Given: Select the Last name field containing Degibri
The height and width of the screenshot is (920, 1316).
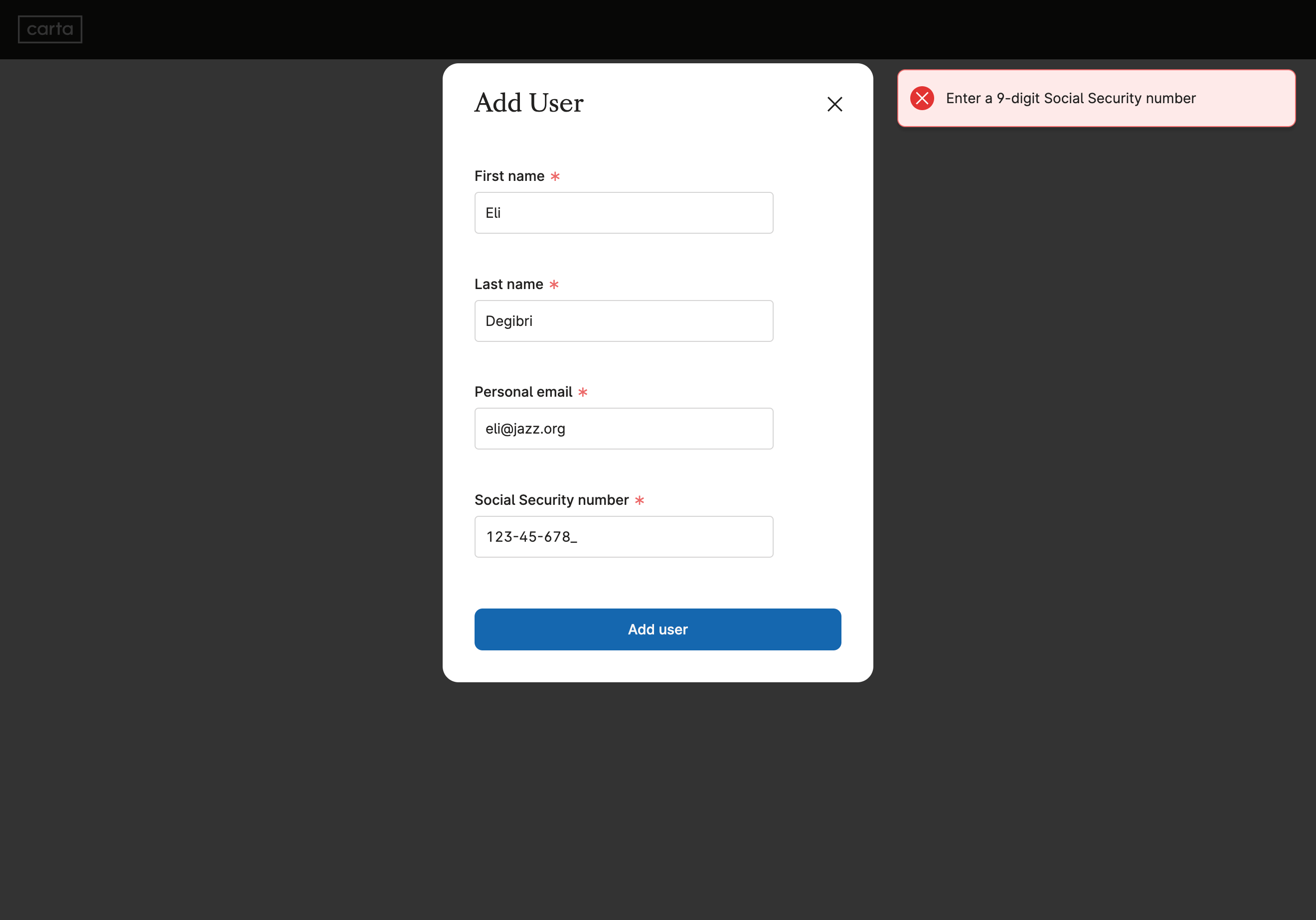Looking at the screenshot, I should 624,320.
